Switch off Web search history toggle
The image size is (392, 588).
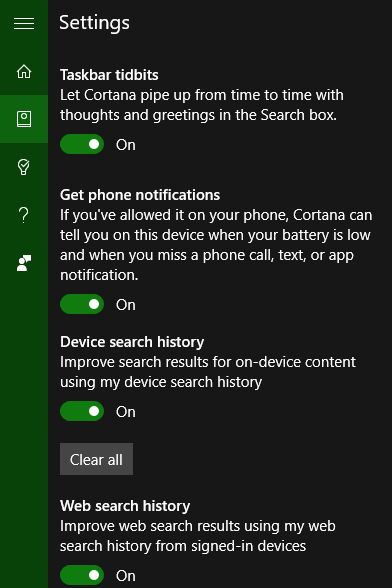click(x=82, y=575)
